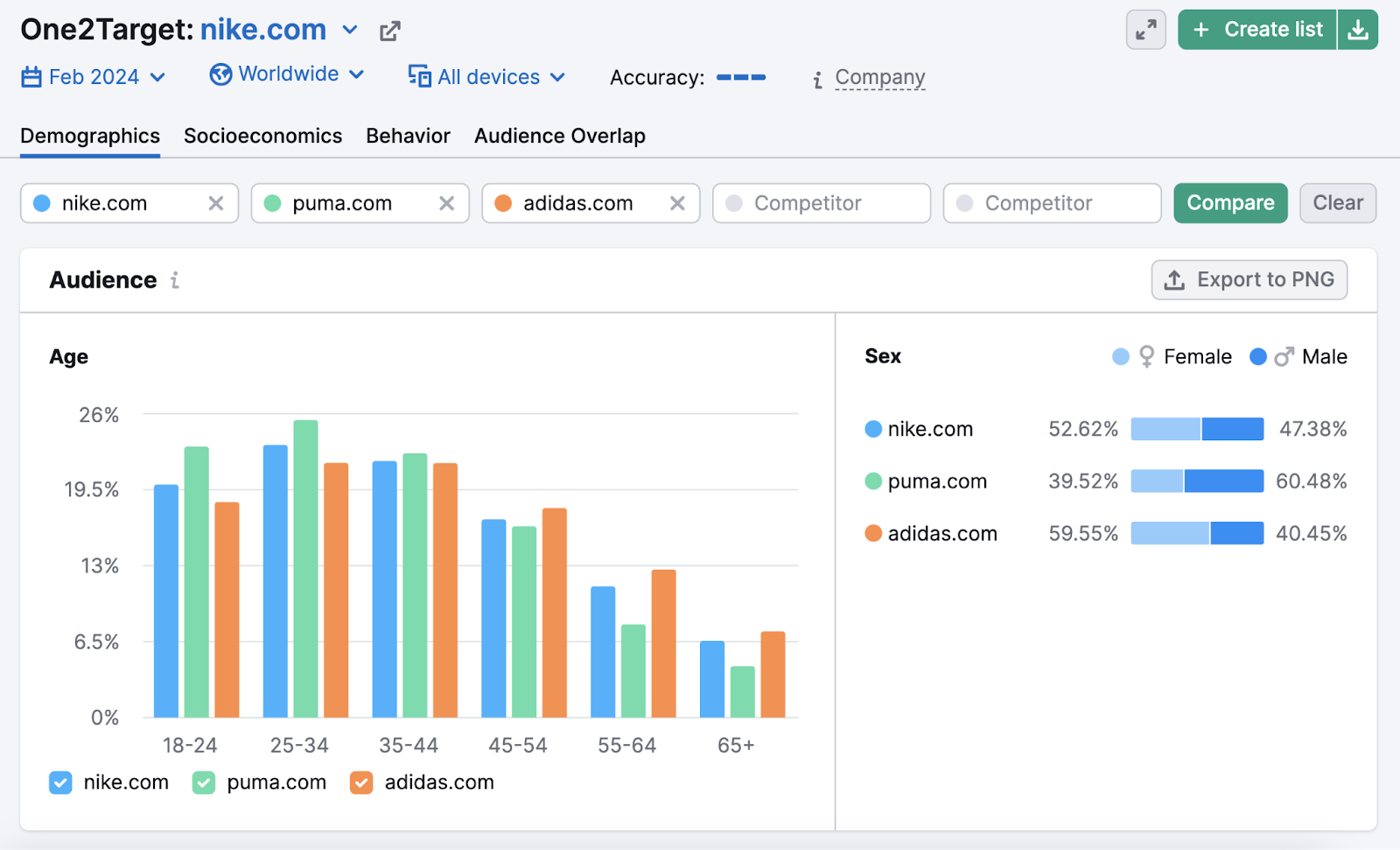The image size is (1400, 850).
Task: Switch to the Socioeconomics tab
Action: point(262,136)
